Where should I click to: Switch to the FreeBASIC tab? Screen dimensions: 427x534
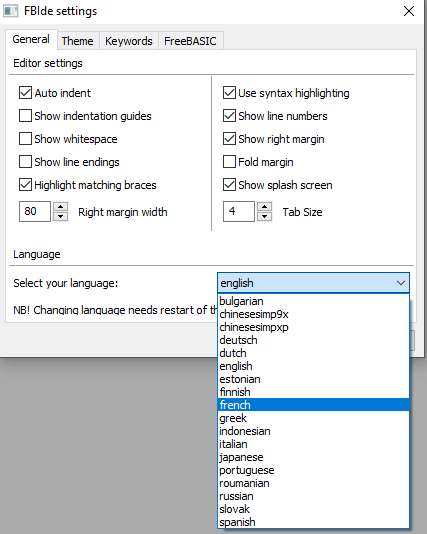point(190,41)
